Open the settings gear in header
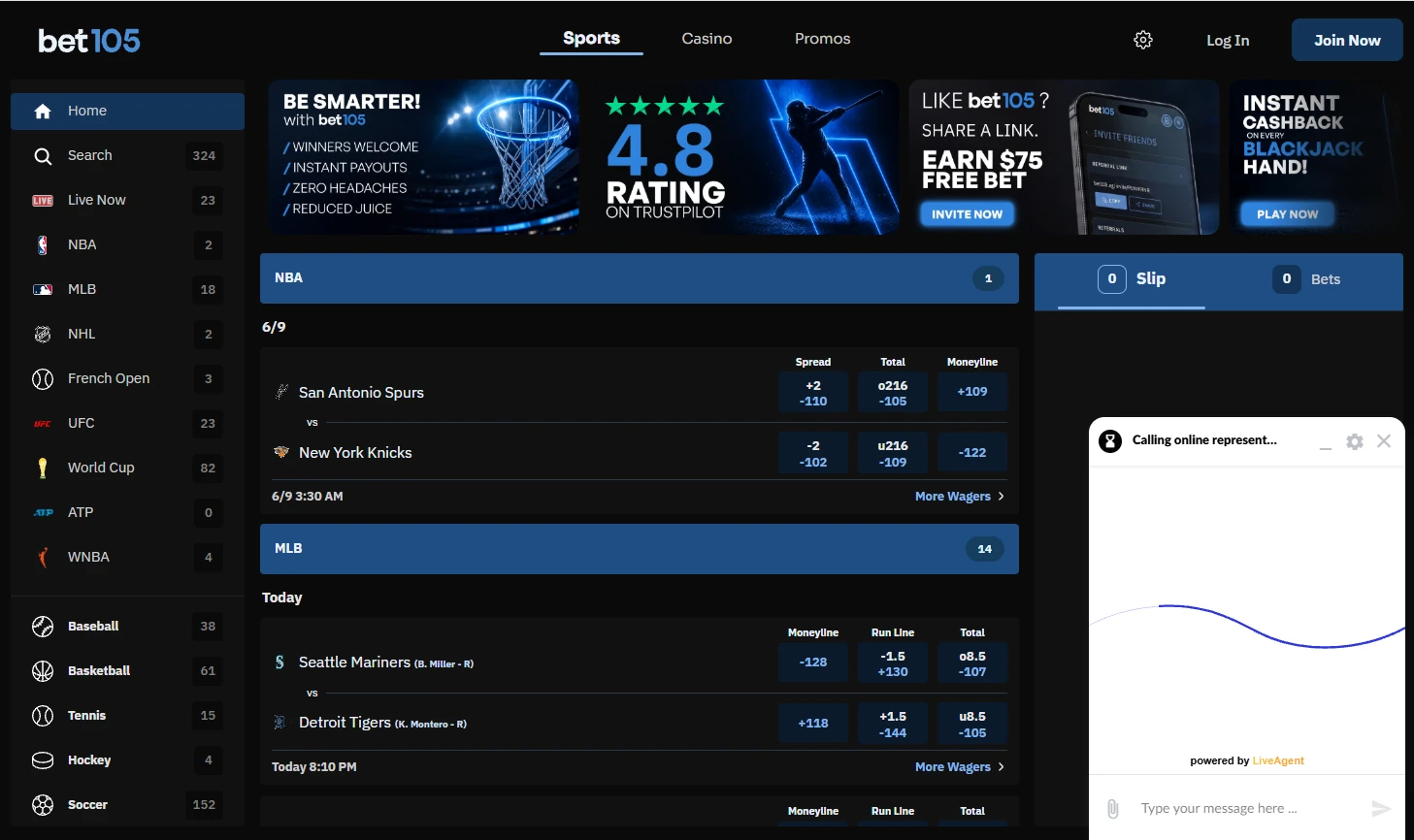Image resolution: width=1414 pixels, height=840 pixels. pos(1143,40)
